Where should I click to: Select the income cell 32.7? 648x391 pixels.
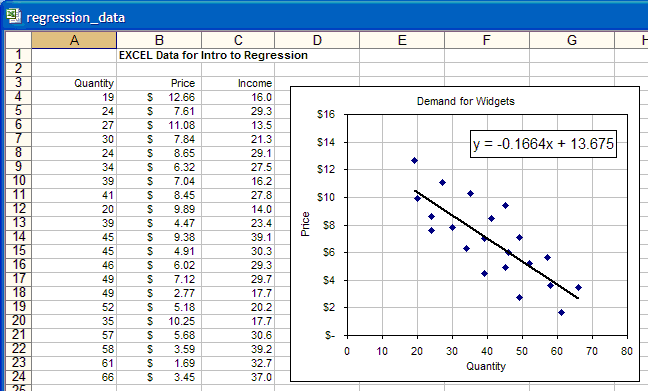point(238,363)
